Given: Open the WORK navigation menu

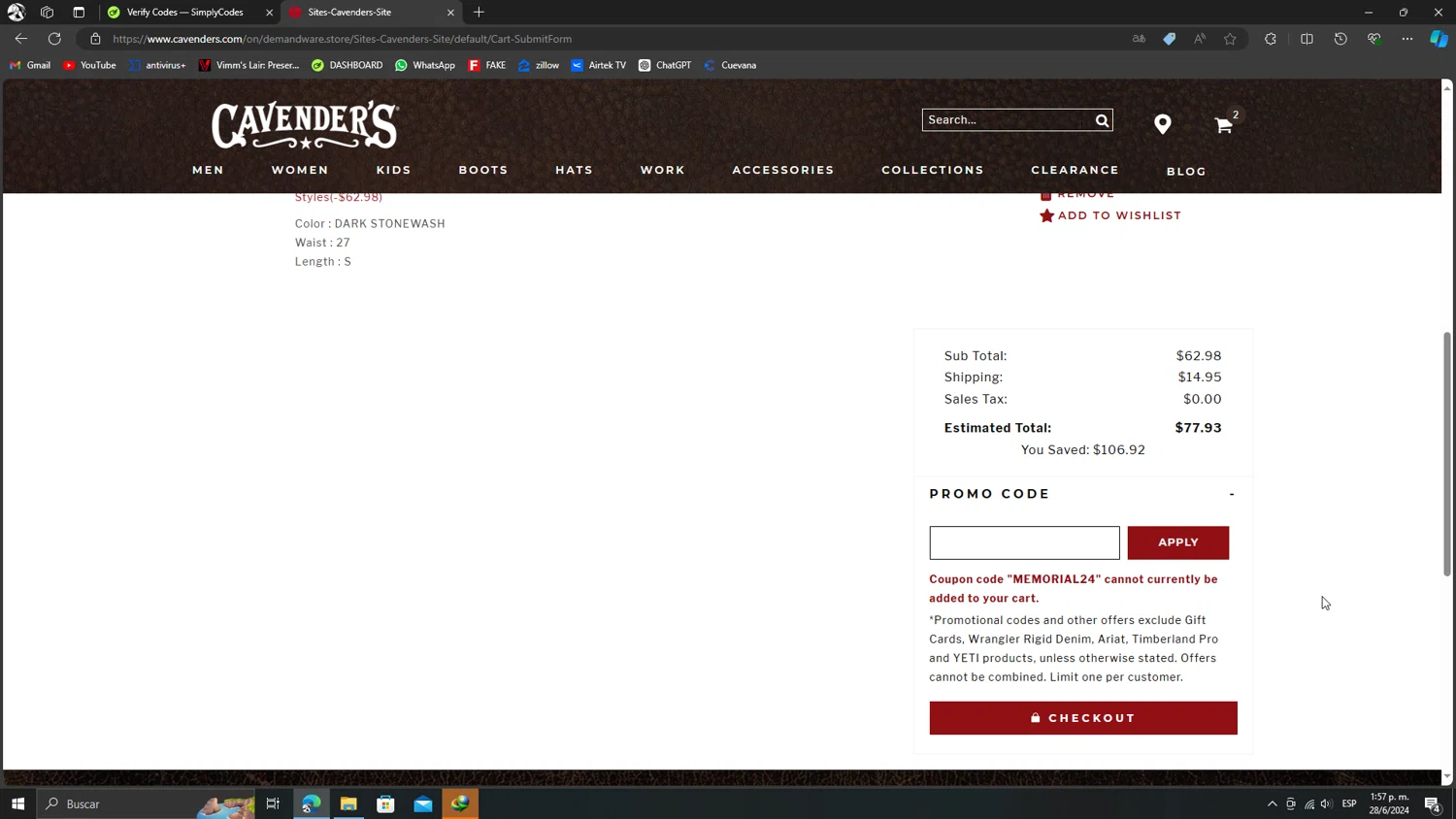Looking at the screenshot, I should 662,170.
